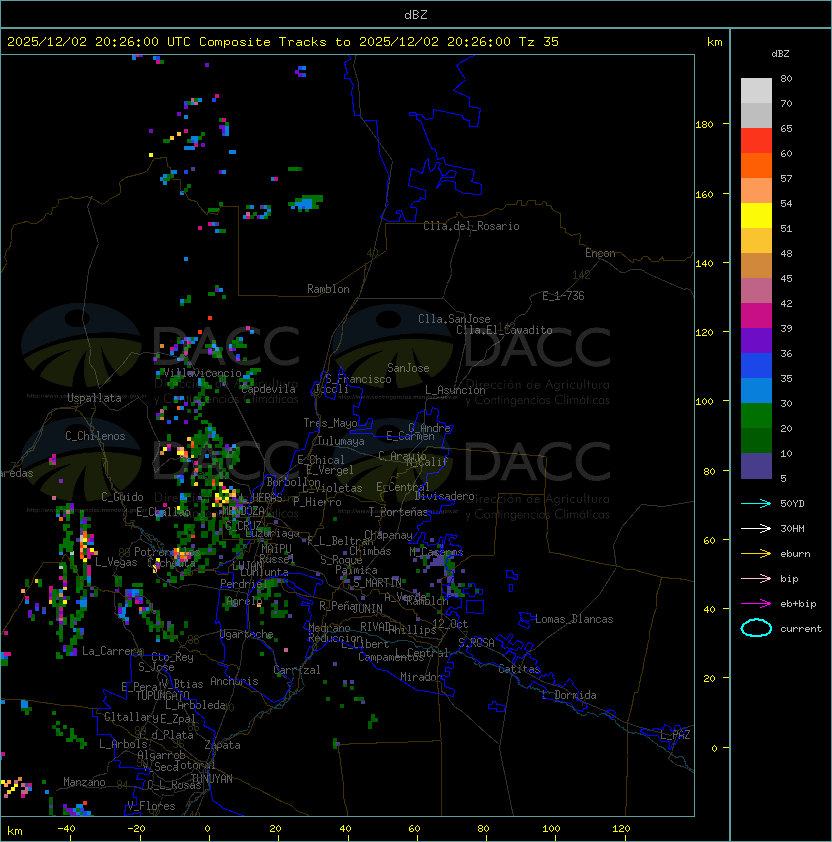Click the 'L_Dormida' map label
This screenshot has width=832, height=842.
coord(570,695)
